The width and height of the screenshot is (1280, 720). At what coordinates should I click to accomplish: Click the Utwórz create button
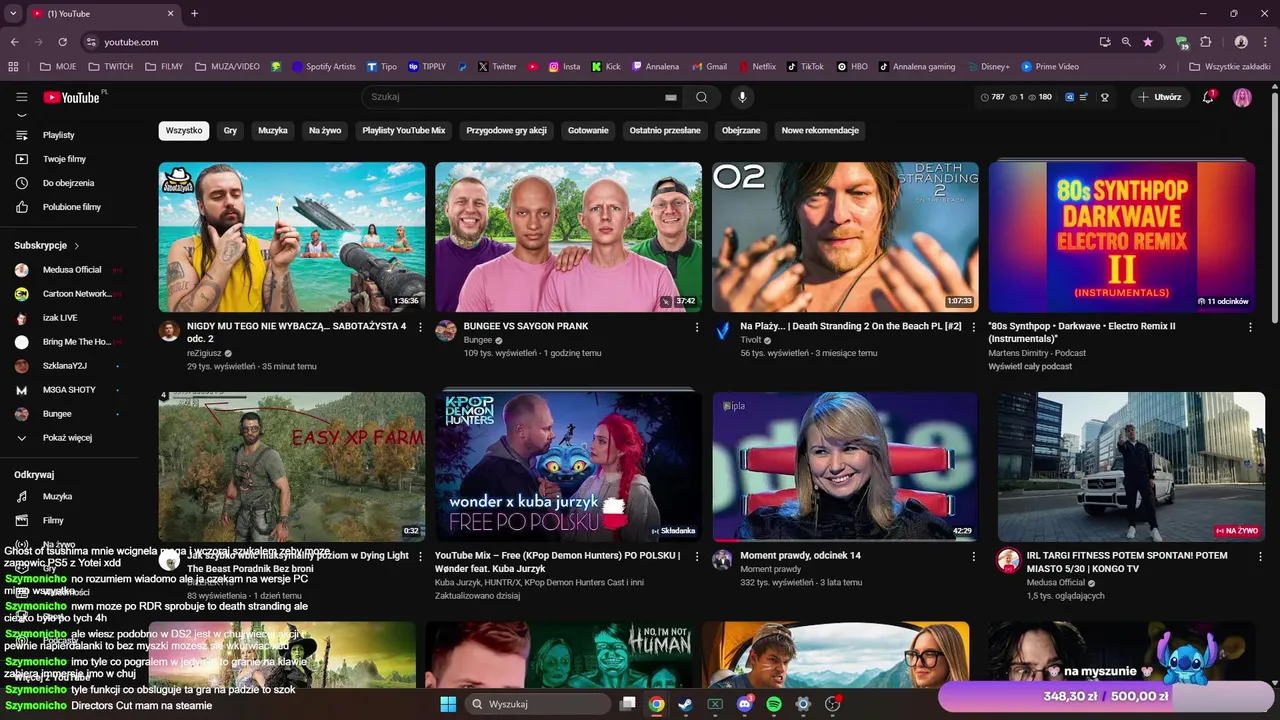tap(1159, 97)
